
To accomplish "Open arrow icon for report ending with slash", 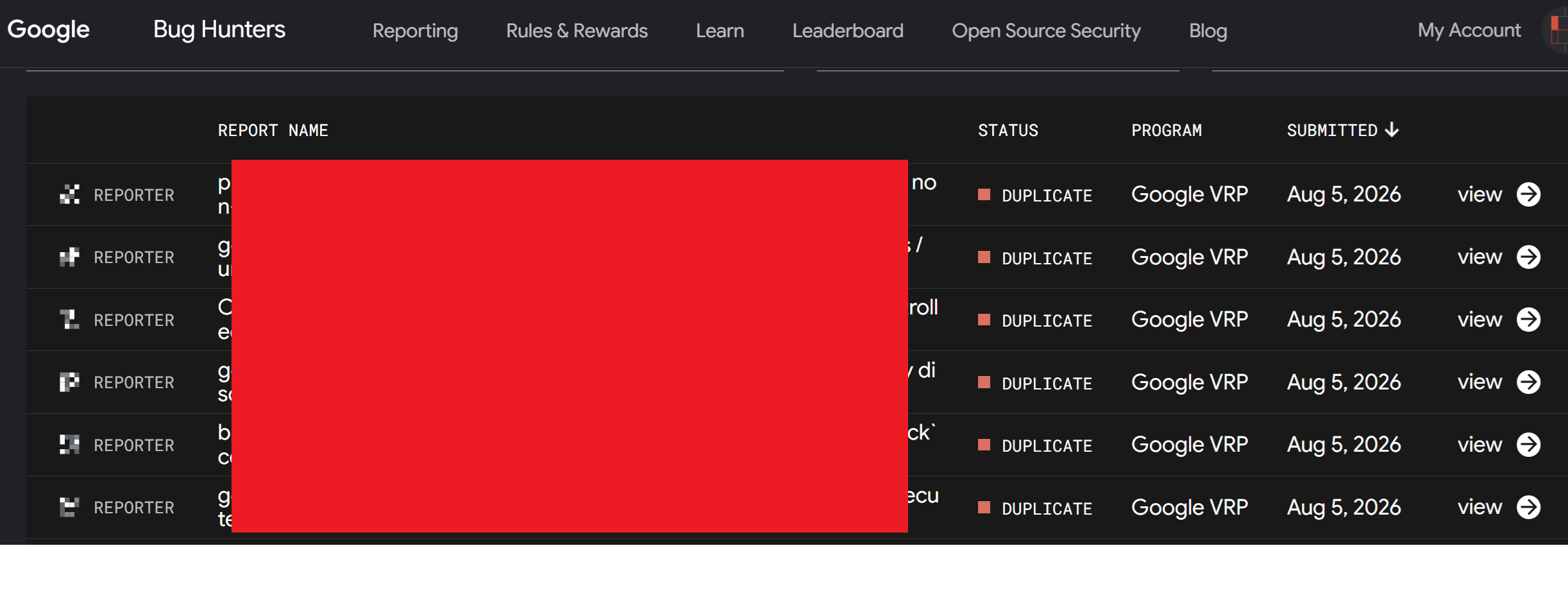I will (x=1529, y=257).
